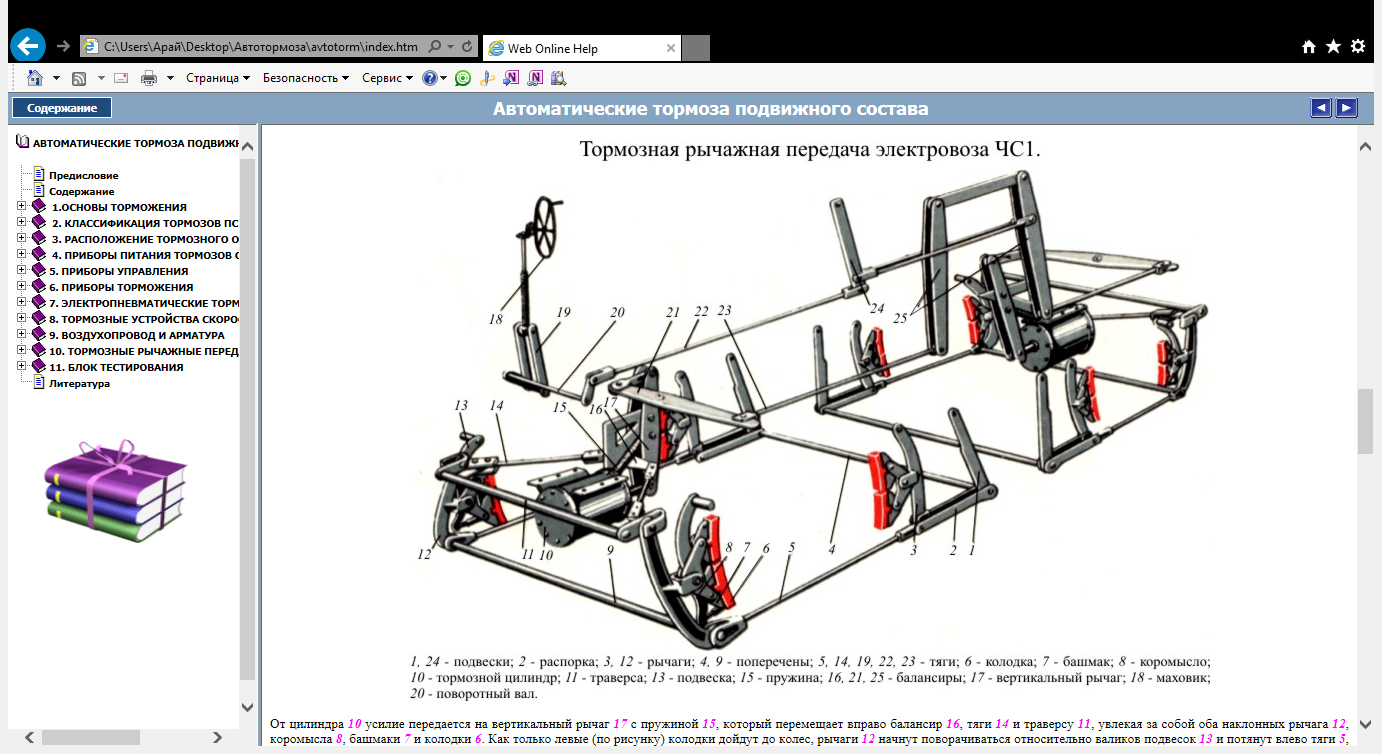This screenshot has width=1382, height=754.
Task: Expand the 3. РАСПОЛОЖЕНИЕ ТОРМОЗНОГО node
Action: 22,239
